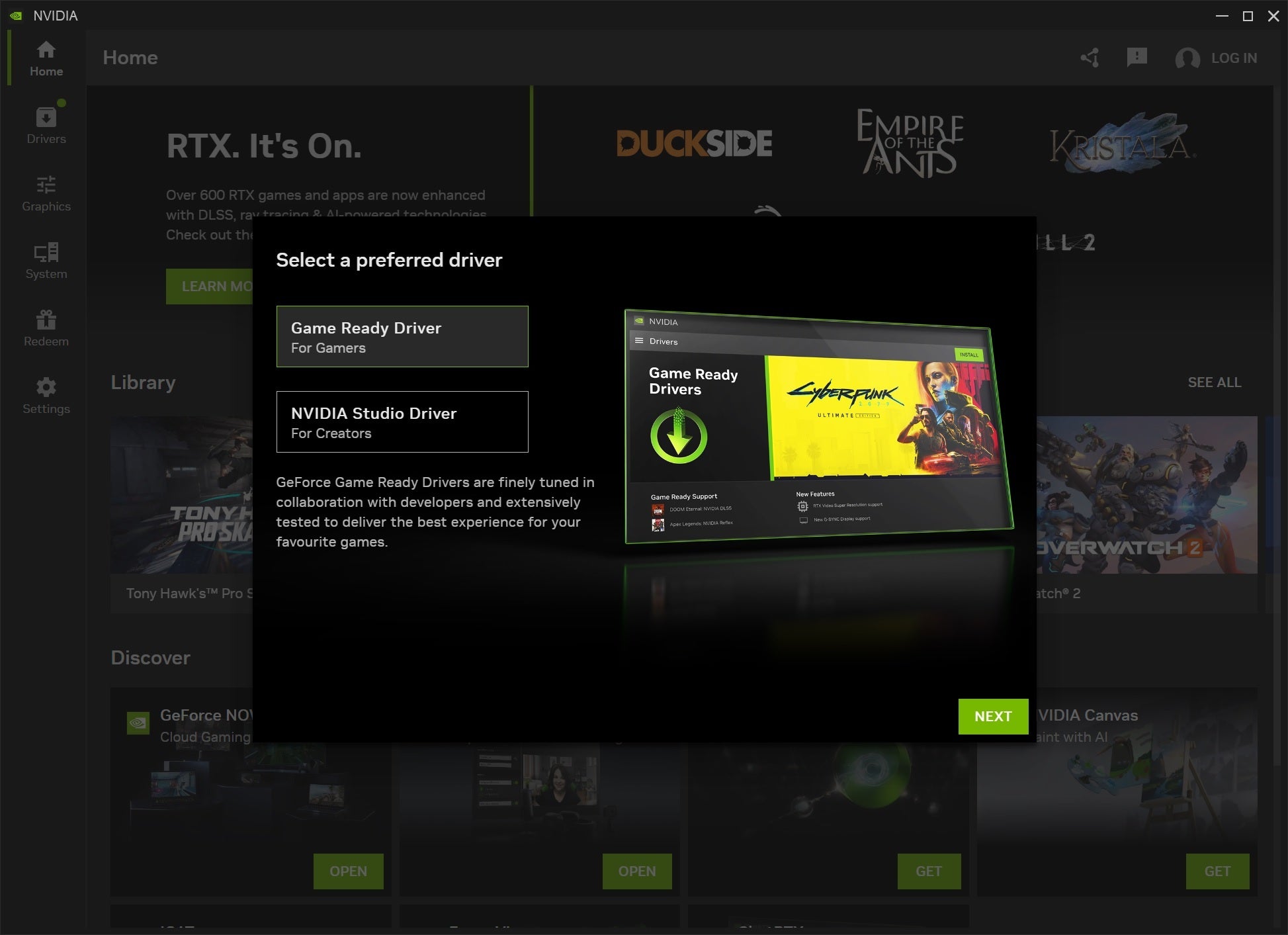Open the Graphics settings section
The height and width of the screenshot is (935, 1288).
tap(46, 192)
